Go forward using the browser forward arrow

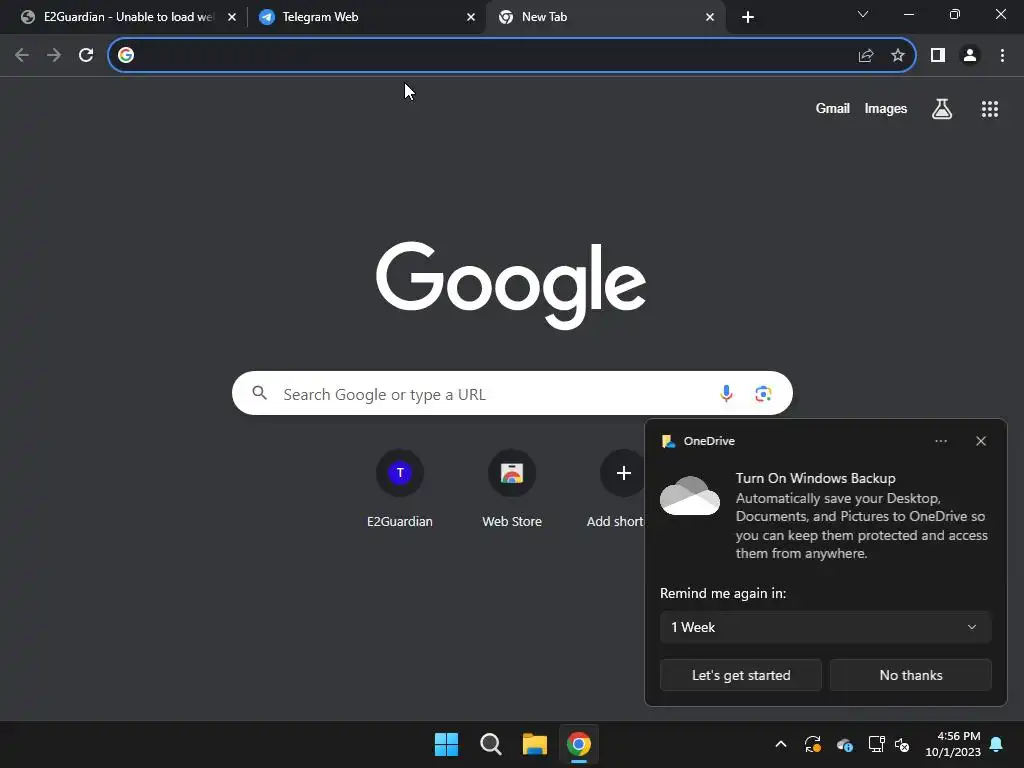point(54,55)
